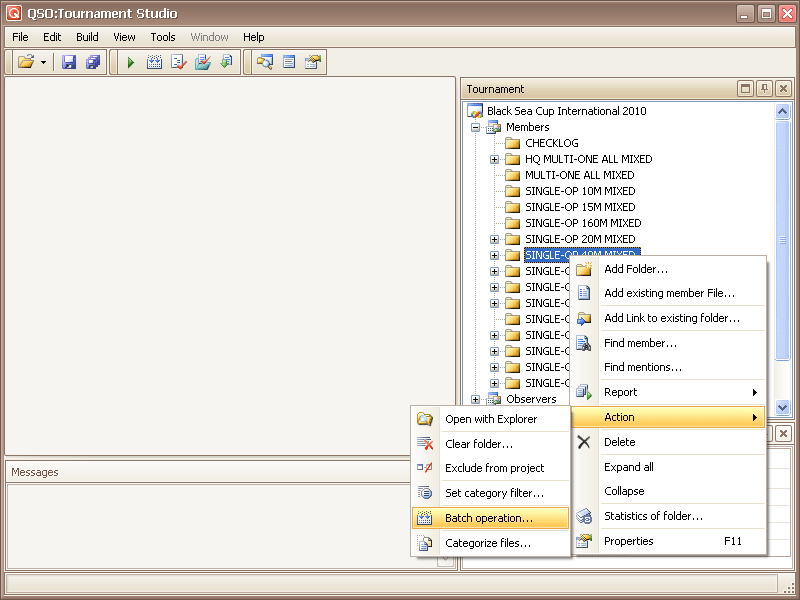Click Black Sea Cup International 2010 root

pos(566,111)
